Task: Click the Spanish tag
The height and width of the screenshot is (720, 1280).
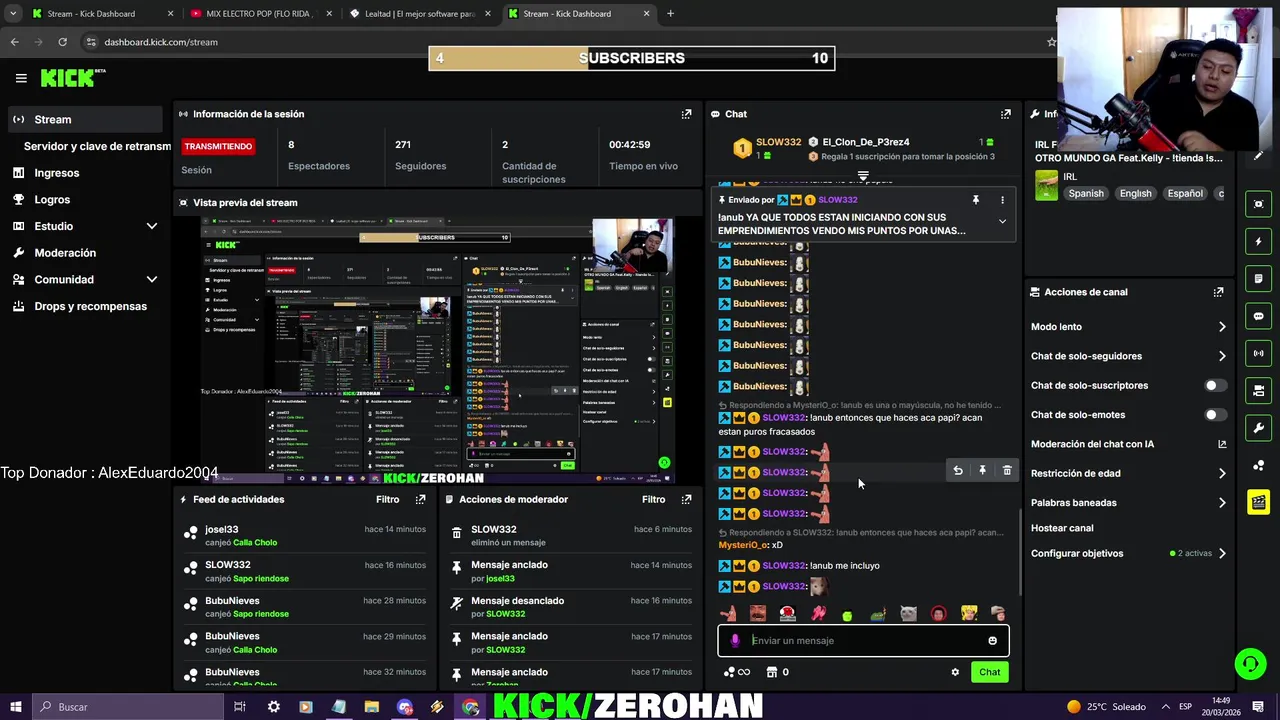Action: point(1085,193)
